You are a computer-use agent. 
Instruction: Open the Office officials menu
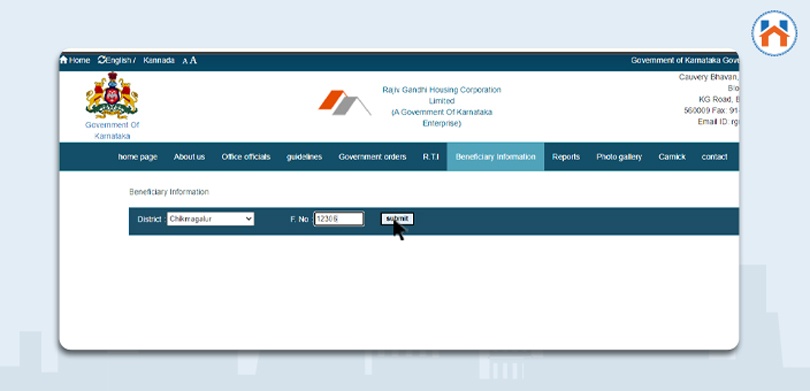[246, 157]
